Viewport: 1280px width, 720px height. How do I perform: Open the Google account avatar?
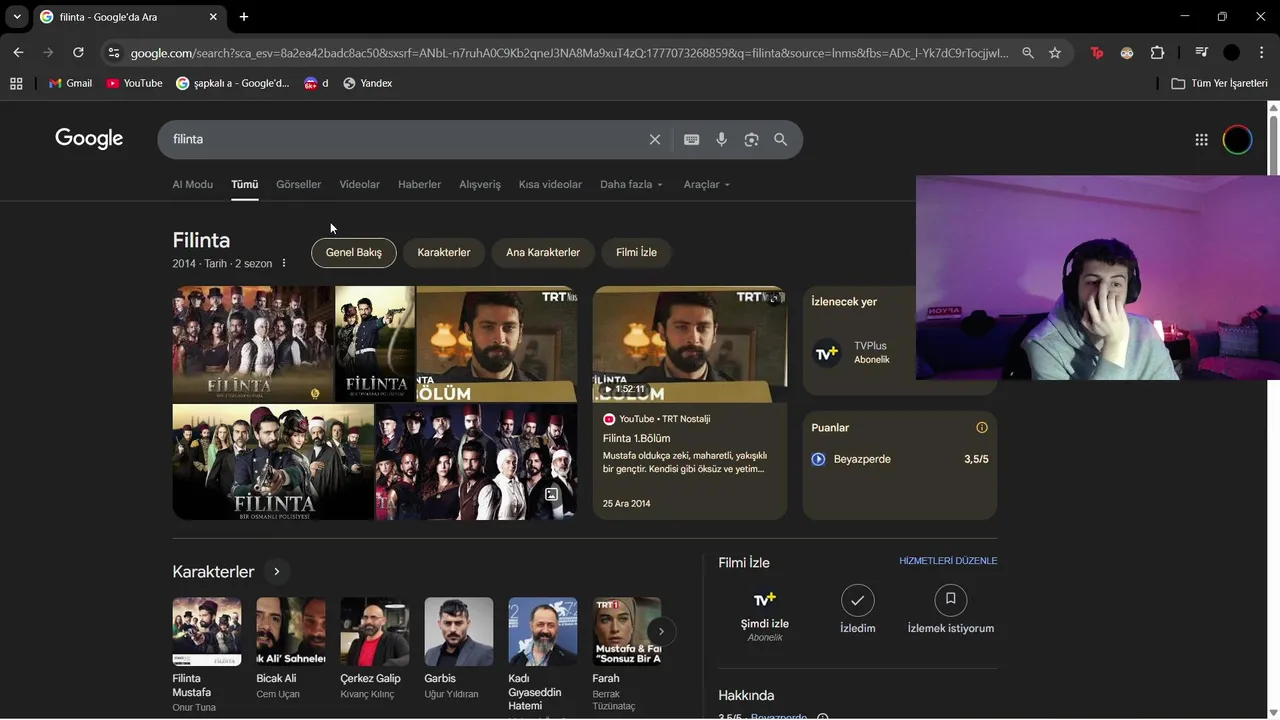1237,140
